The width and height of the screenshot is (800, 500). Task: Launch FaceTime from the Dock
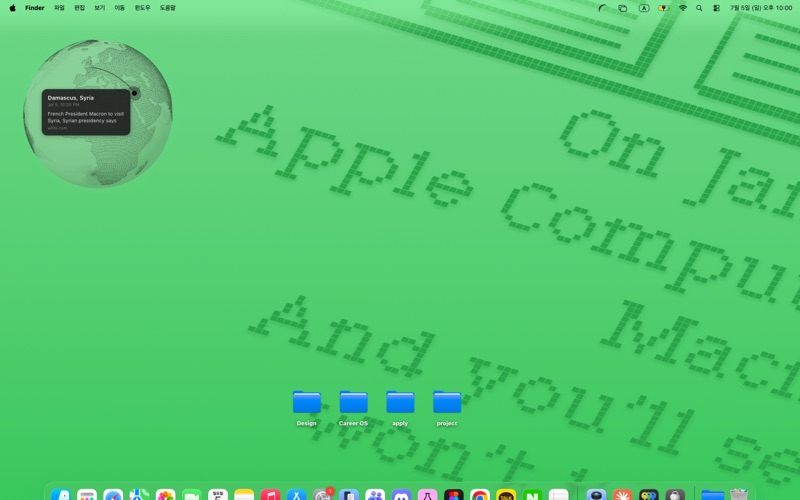(x=191, y=496)
